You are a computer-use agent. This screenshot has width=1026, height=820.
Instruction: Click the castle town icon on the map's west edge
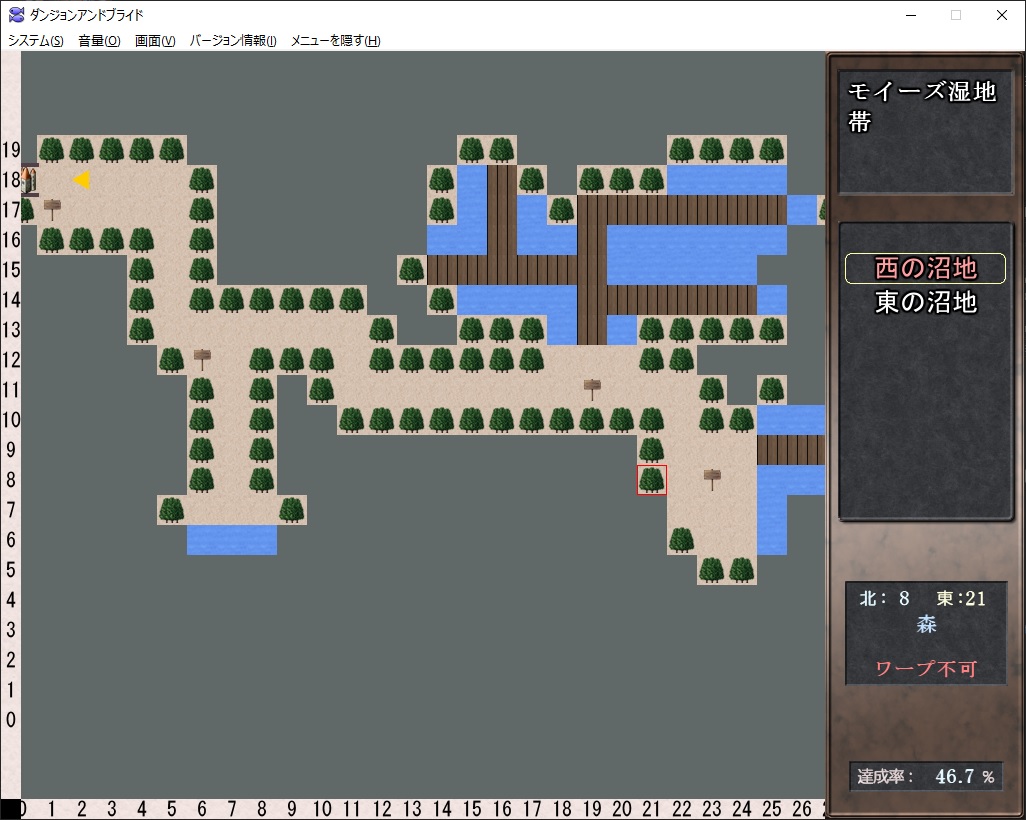pos(29,180)
